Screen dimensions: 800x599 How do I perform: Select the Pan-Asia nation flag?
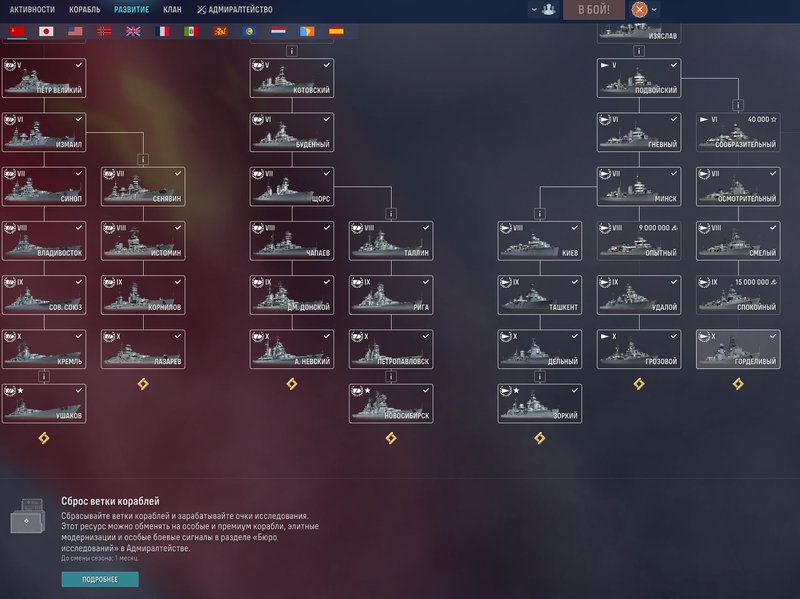[x=220, y=32]
